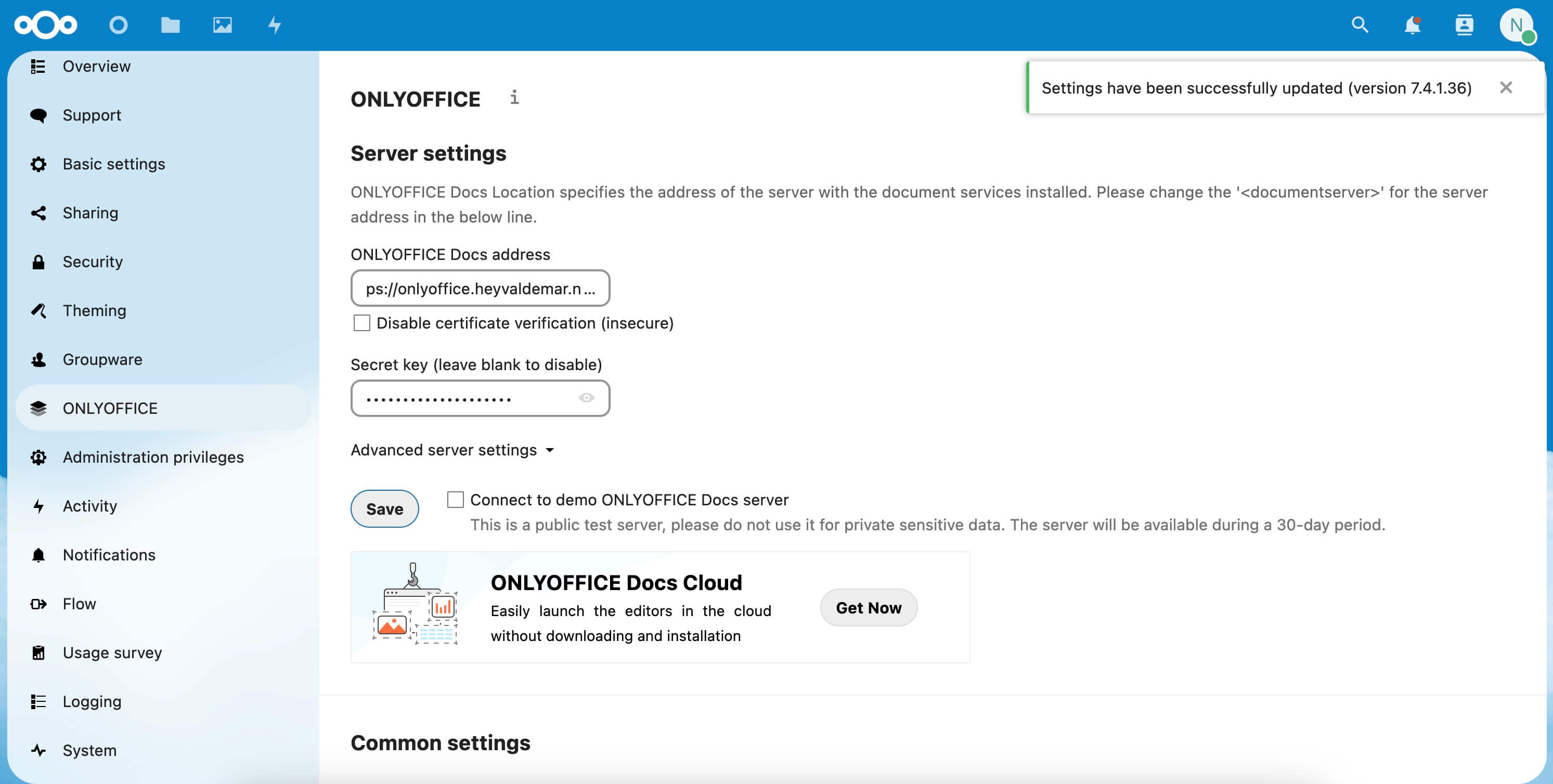
Task: Toggle Connect to demo ONLYOFFICE server
Action: (456, 499)
